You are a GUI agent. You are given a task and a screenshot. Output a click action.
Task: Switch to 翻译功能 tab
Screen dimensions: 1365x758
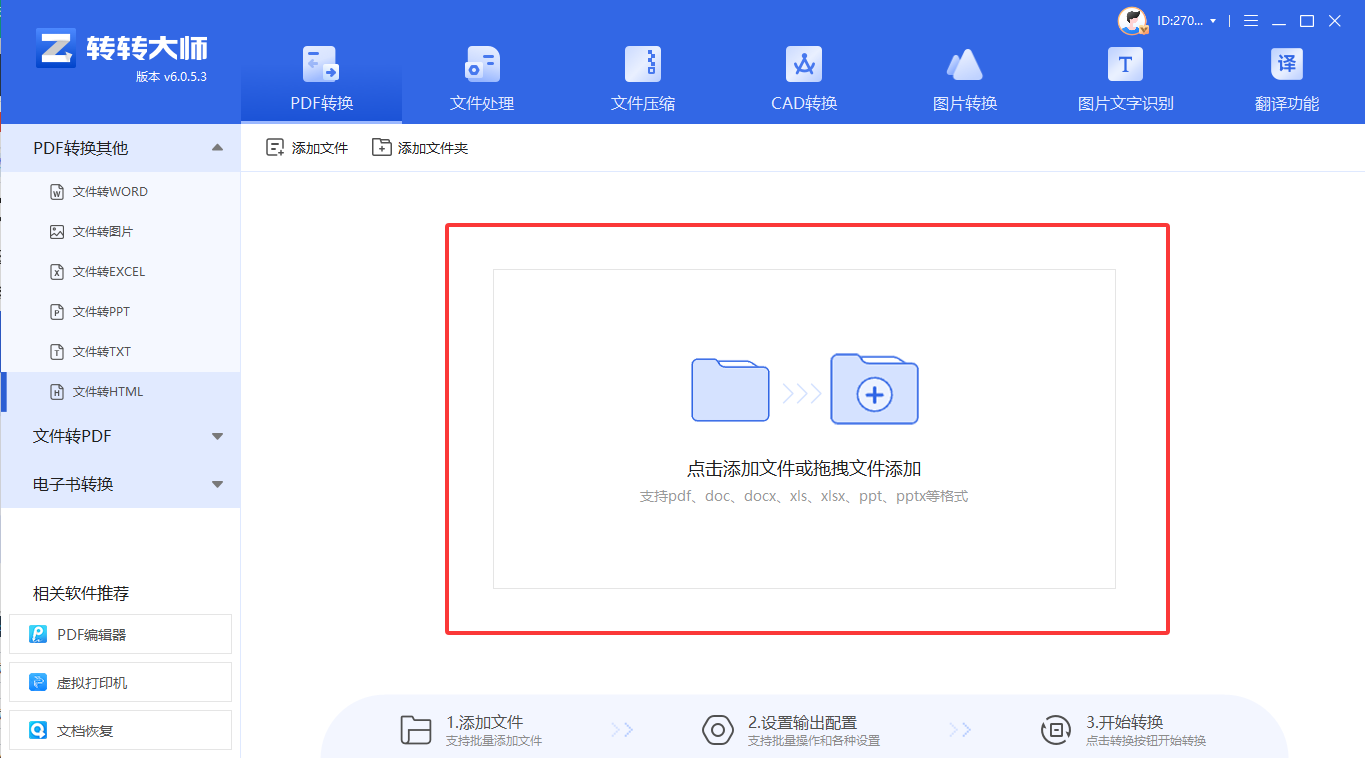tap(1287, 79)
